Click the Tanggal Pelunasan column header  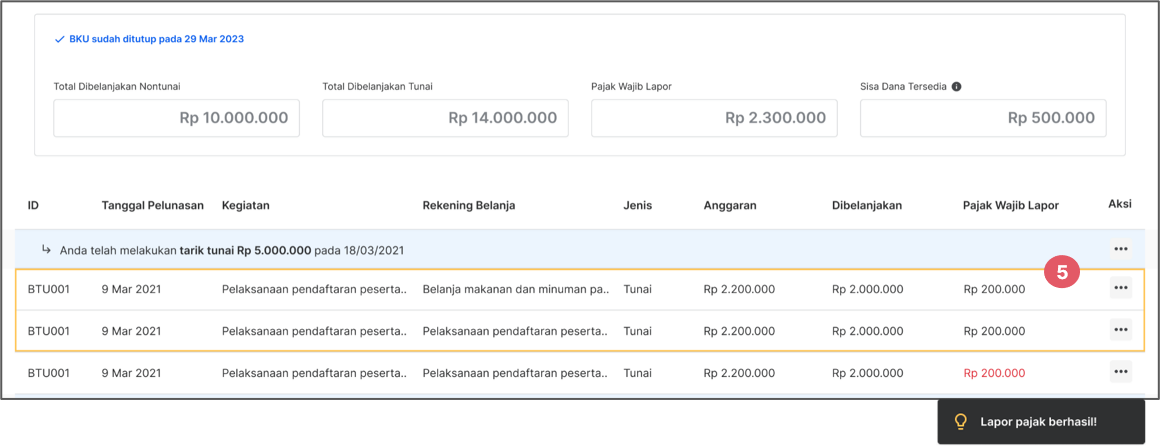coord(152,206)
